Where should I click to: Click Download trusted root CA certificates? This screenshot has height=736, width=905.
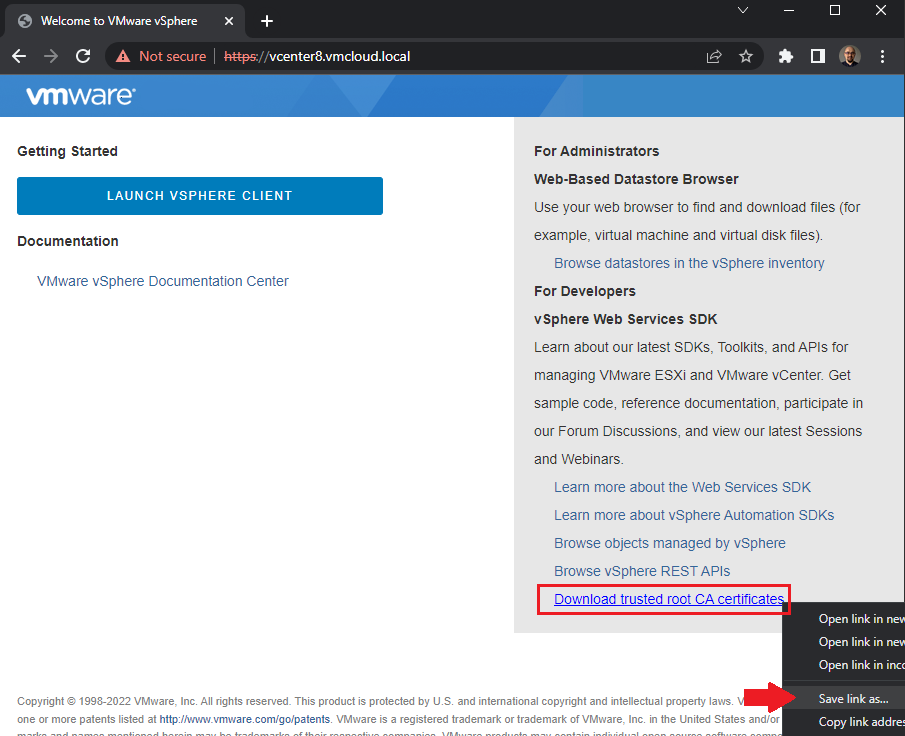[668, 599]
